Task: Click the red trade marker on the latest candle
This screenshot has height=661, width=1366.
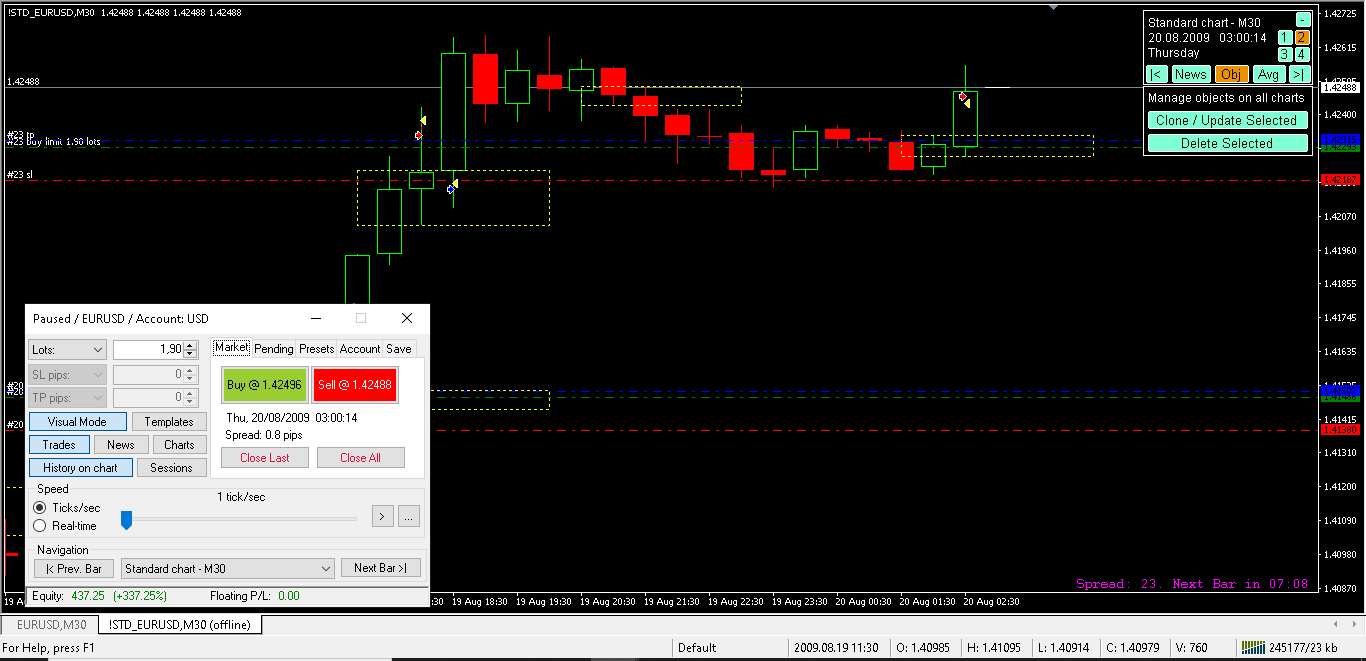Action: [x=962, y=96]
